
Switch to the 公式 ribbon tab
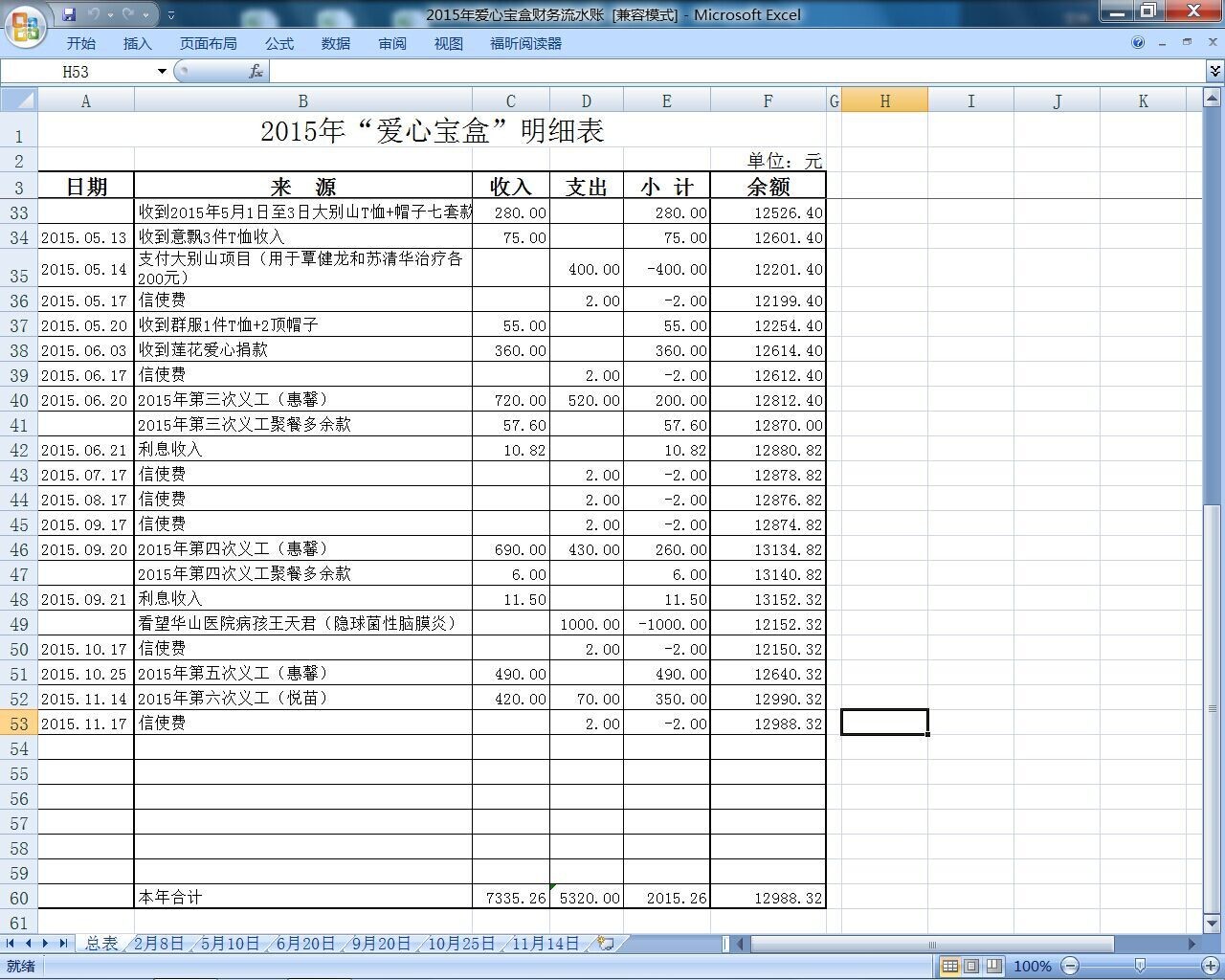coord(278,43)
